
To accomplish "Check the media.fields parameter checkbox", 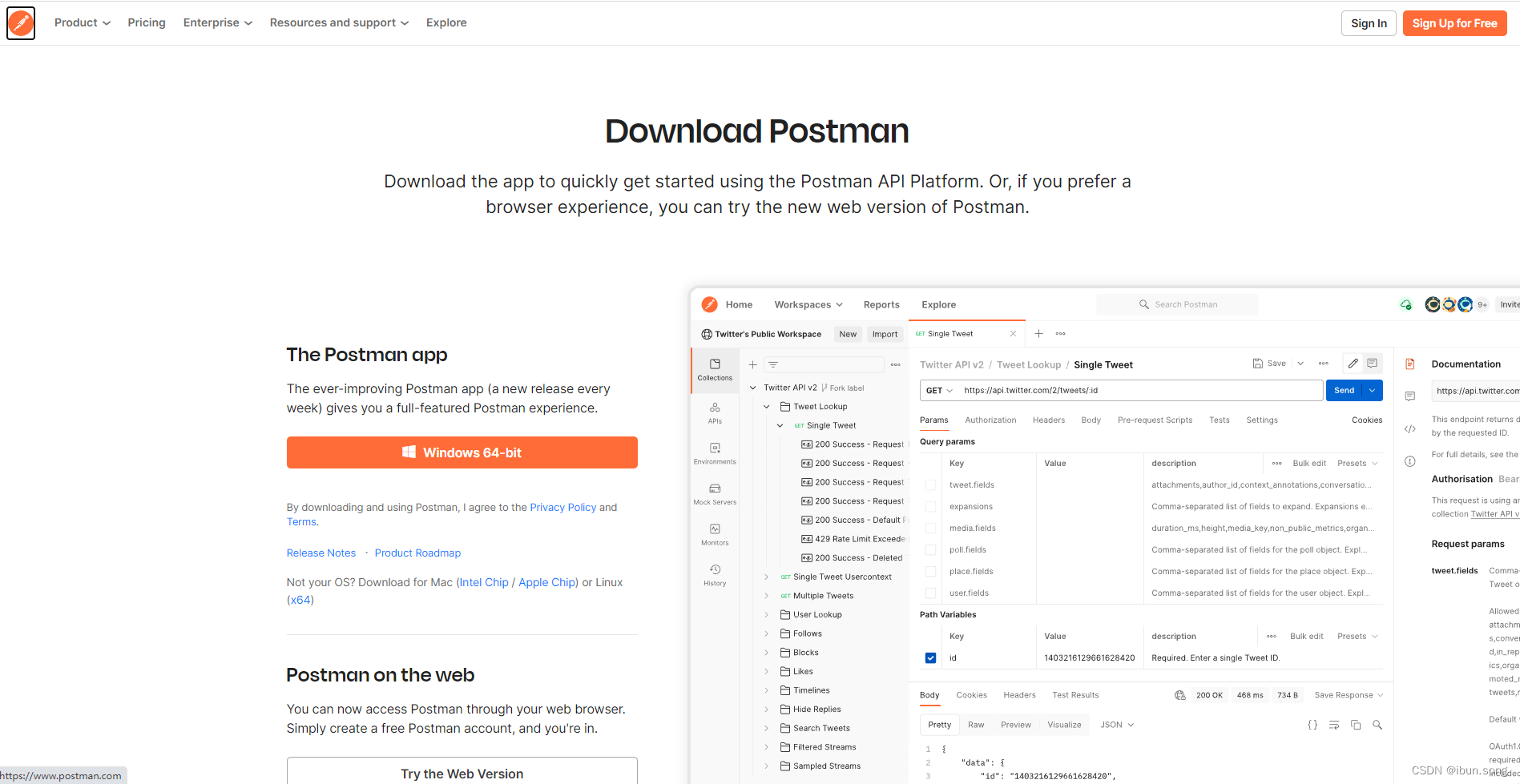I will 930,529.
